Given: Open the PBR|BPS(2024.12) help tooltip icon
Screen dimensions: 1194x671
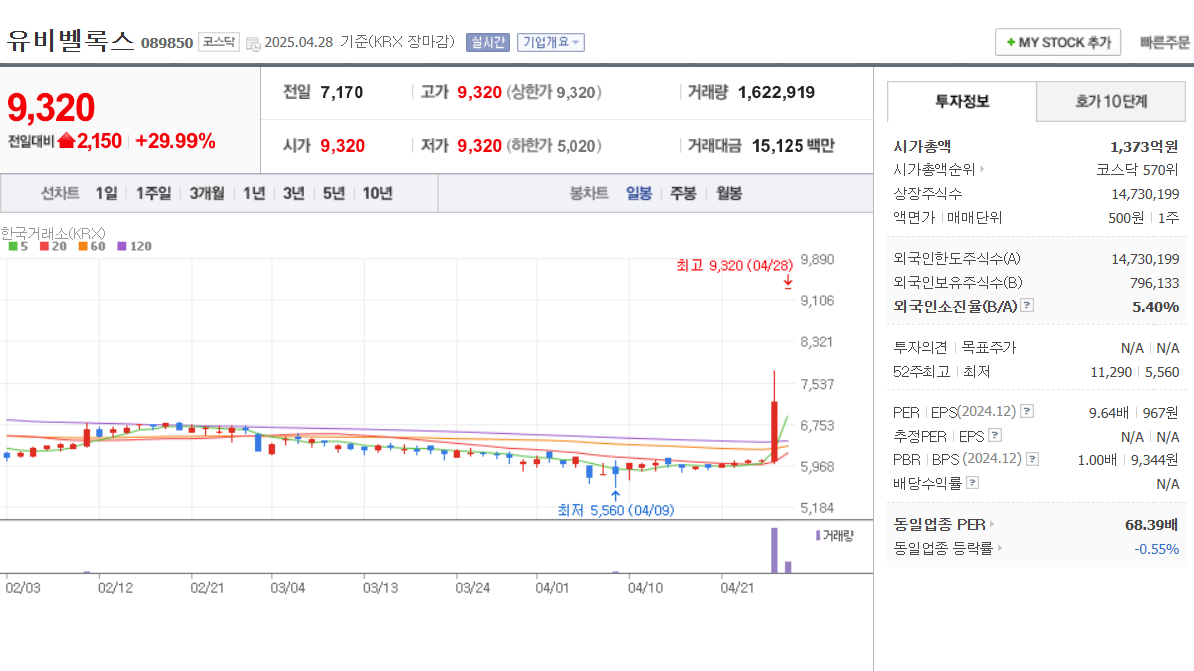Looking at the screenshot, I should click(x=1033, y=456).
